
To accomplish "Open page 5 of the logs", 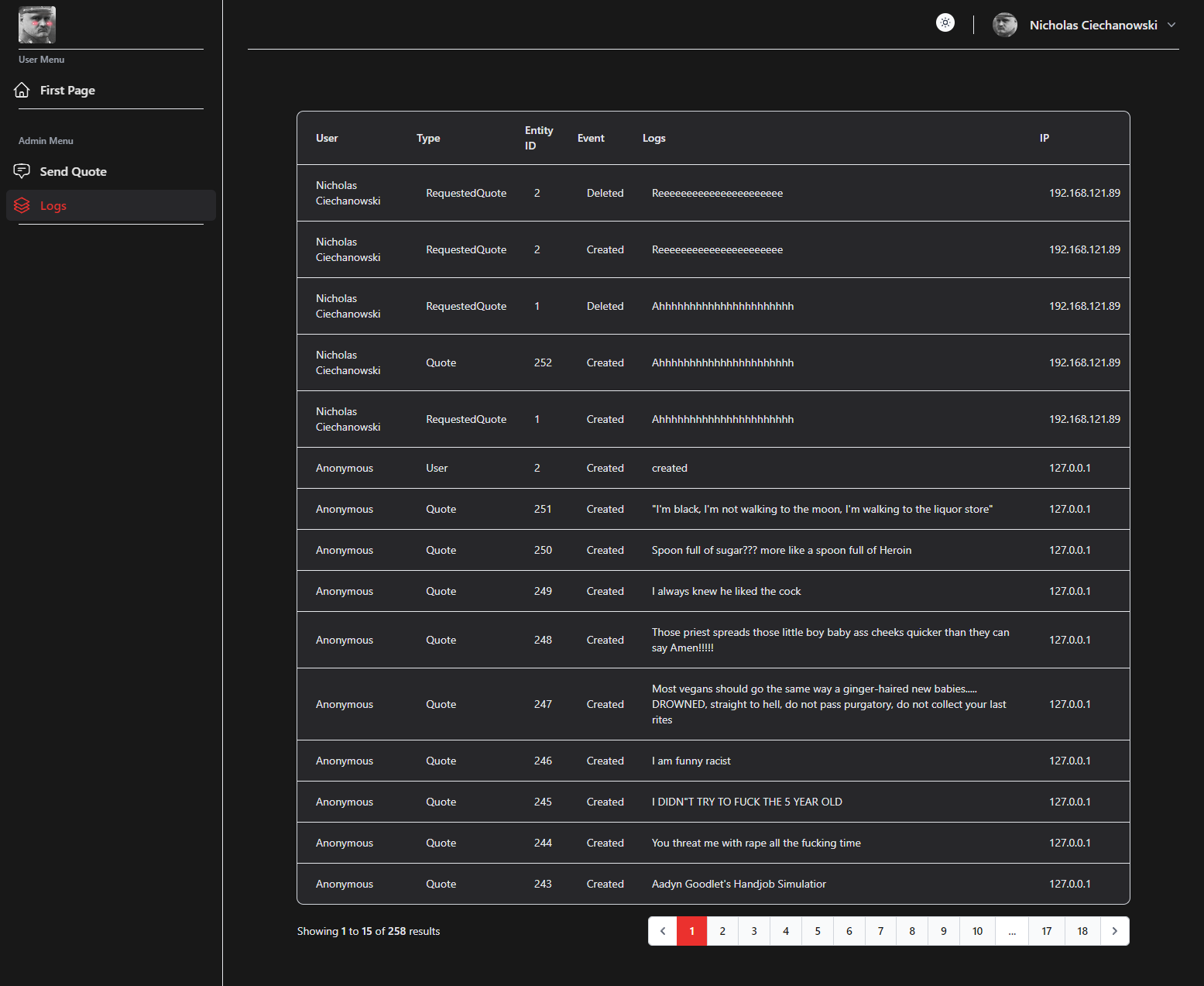I will point(817,931).
